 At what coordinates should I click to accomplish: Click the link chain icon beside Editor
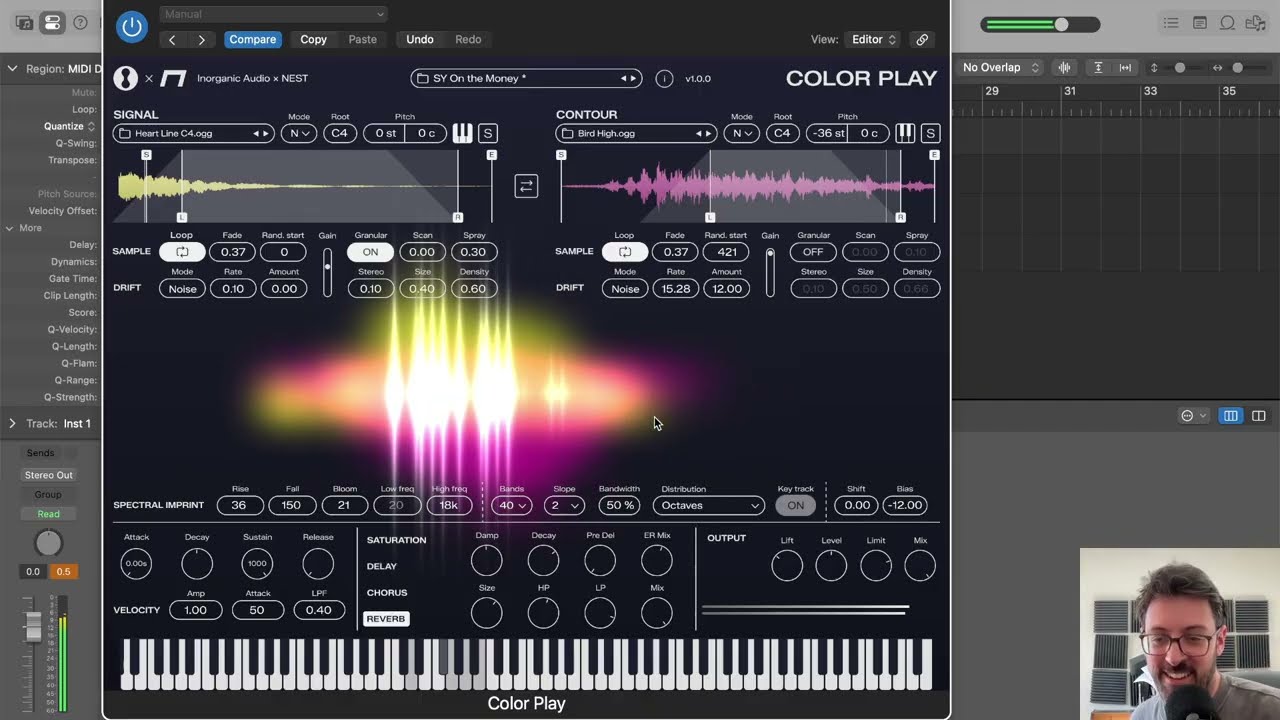922,40
